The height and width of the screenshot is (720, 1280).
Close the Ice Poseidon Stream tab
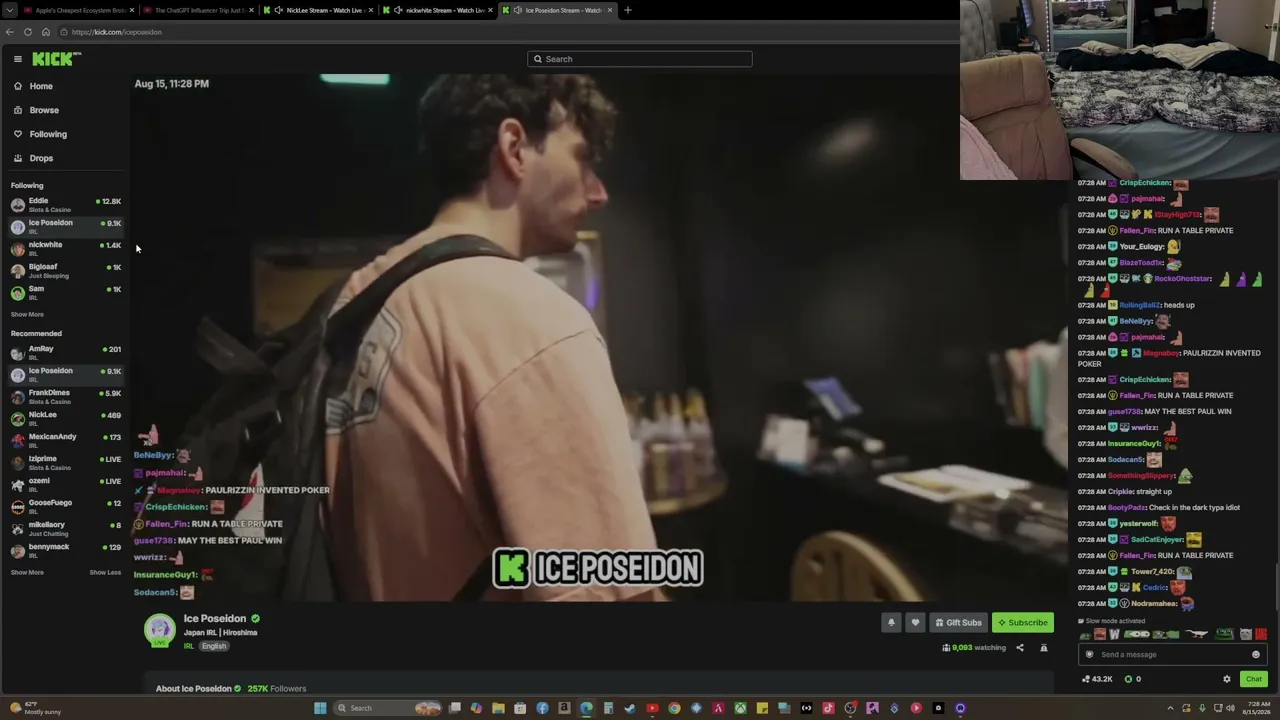tap(611, 10)
